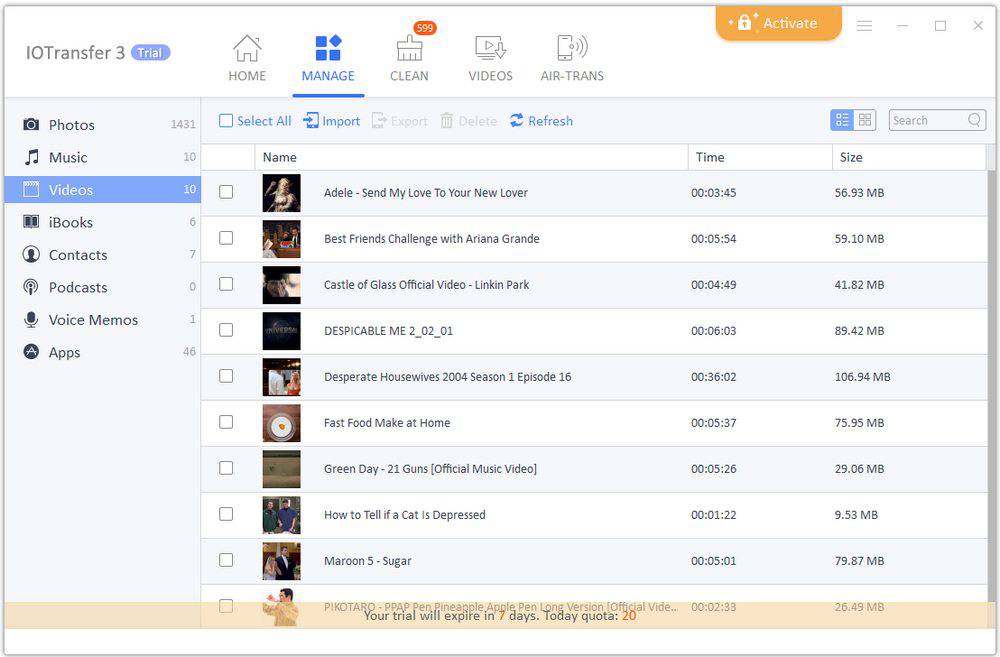Click the Refresh button
Screen dimensions: 1000x657
click(541, 121)
